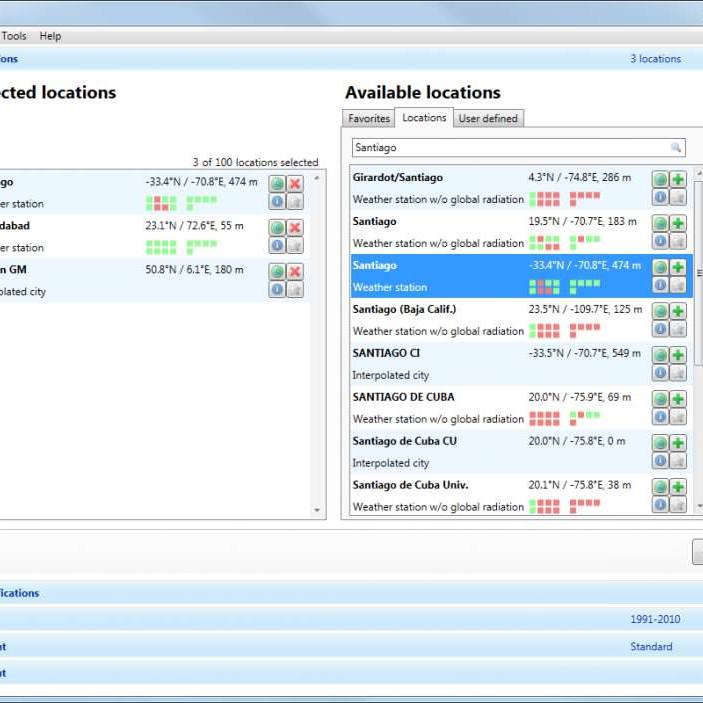This screenshot has width=703, height=703.
Task: Open the blue info icon in the 23.1°N / 72.6°E row
Action: pyautogui.click(x=277, y=245)
